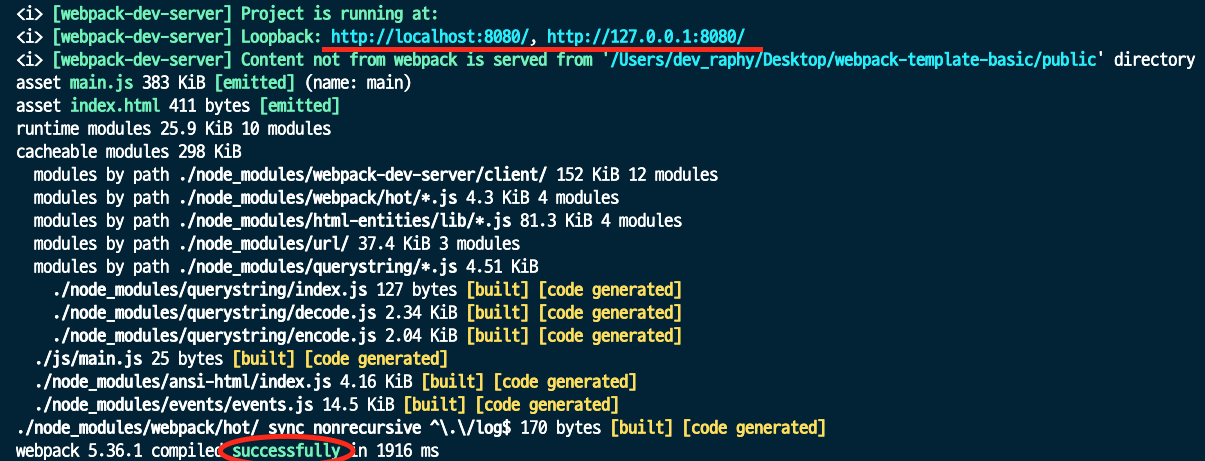Open the http://127.0.0.1:8080/ link
This screenshot has width=1205, height=461.
coord(646,37)
